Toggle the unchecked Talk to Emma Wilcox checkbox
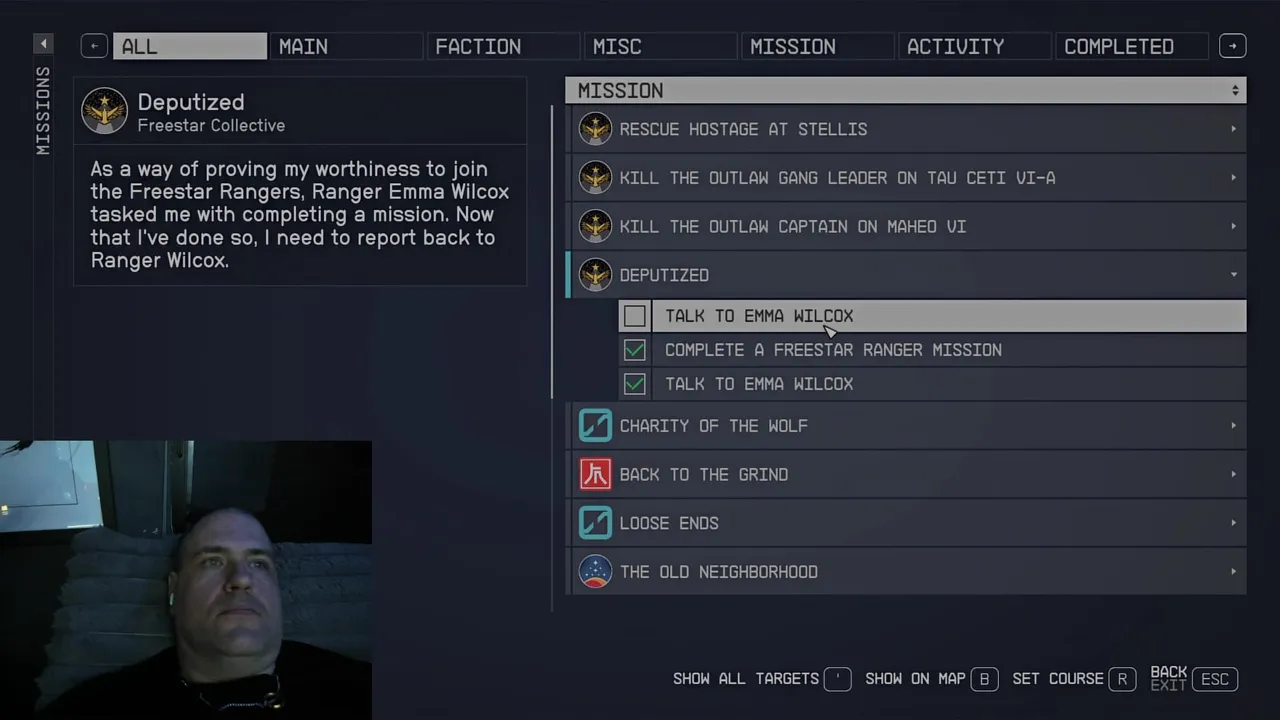Screen dimensions: 1280x720 point(634,316)
